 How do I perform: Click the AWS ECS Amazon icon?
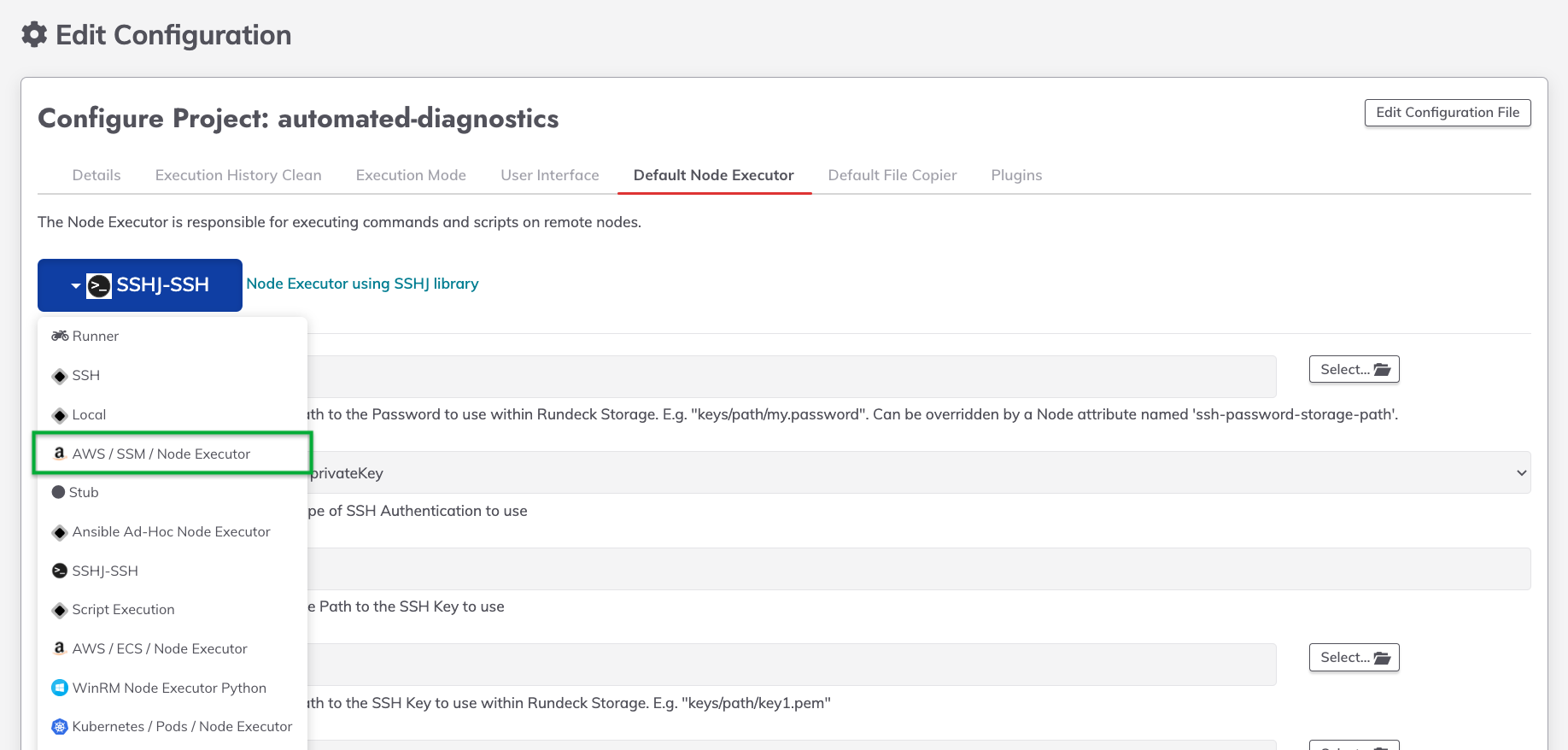[60, 648]
